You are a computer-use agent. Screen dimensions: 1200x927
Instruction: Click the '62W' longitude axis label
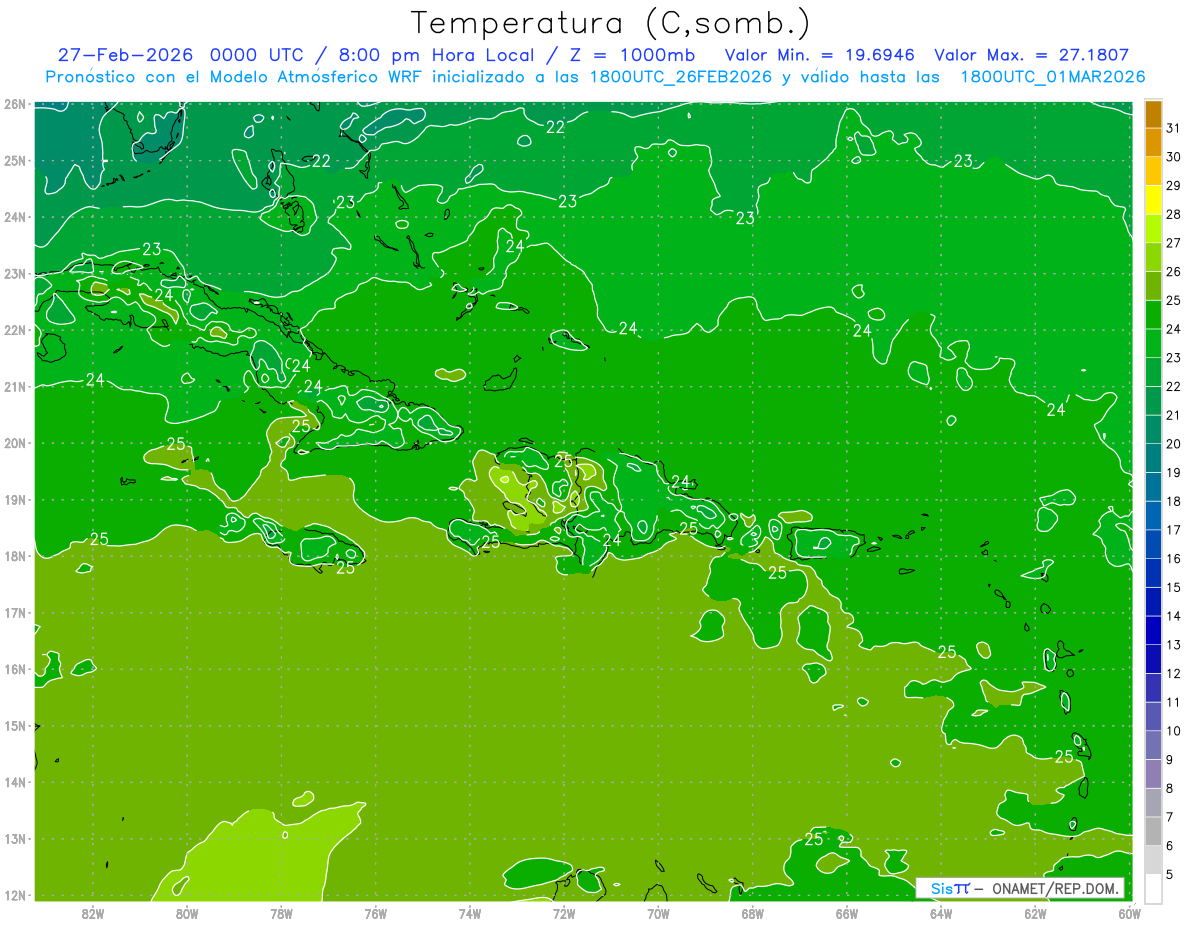(x=1036, y=913)
